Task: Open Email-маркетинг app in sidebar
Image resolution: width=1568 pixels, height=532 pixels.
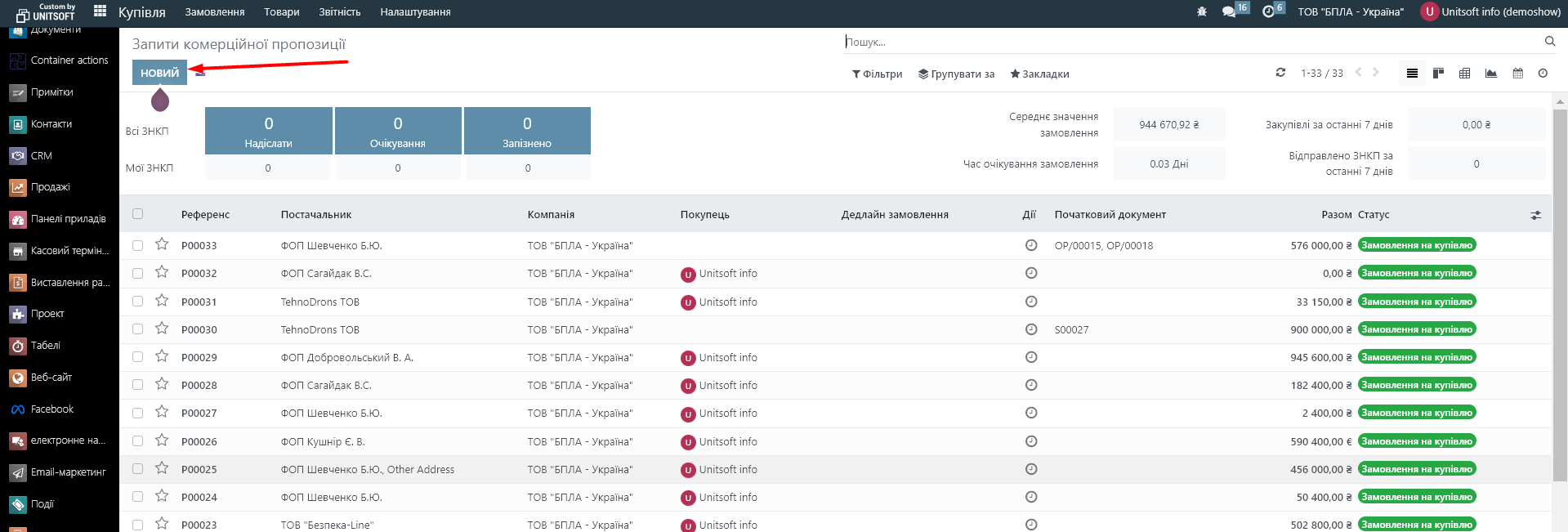Action: point(60,472)
